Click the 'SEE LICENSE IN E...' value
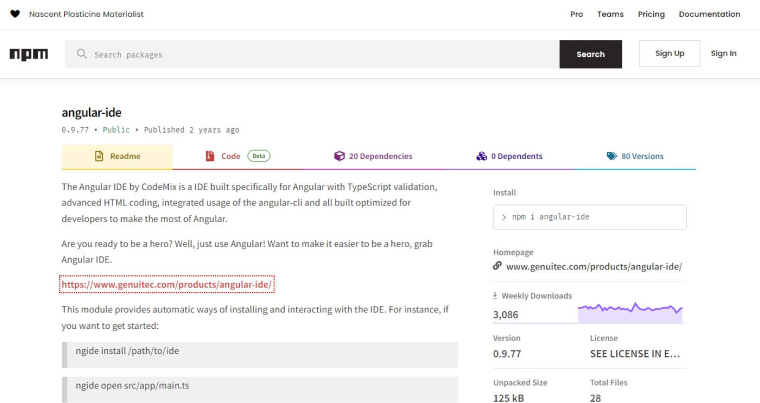The height and width of the screenshot is (403, 760). [x=635, y=354]
